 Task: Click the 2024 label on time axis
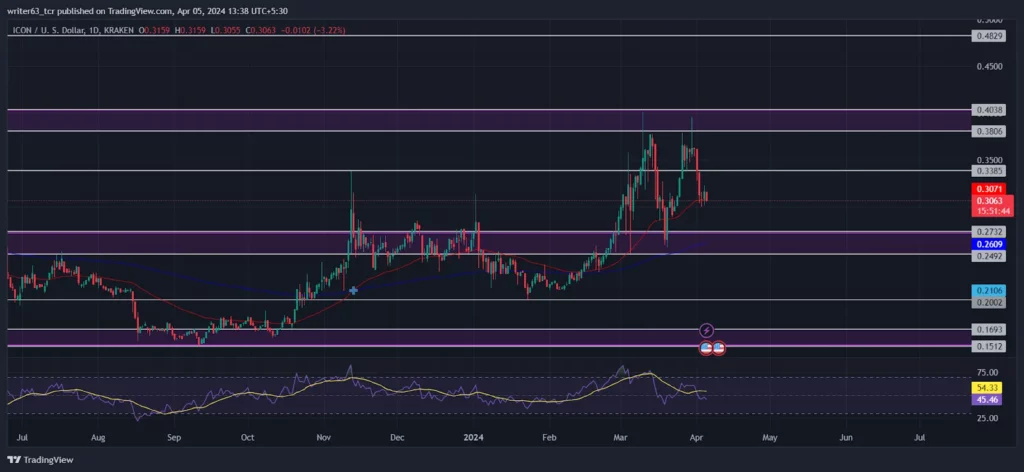coord(473,435)
